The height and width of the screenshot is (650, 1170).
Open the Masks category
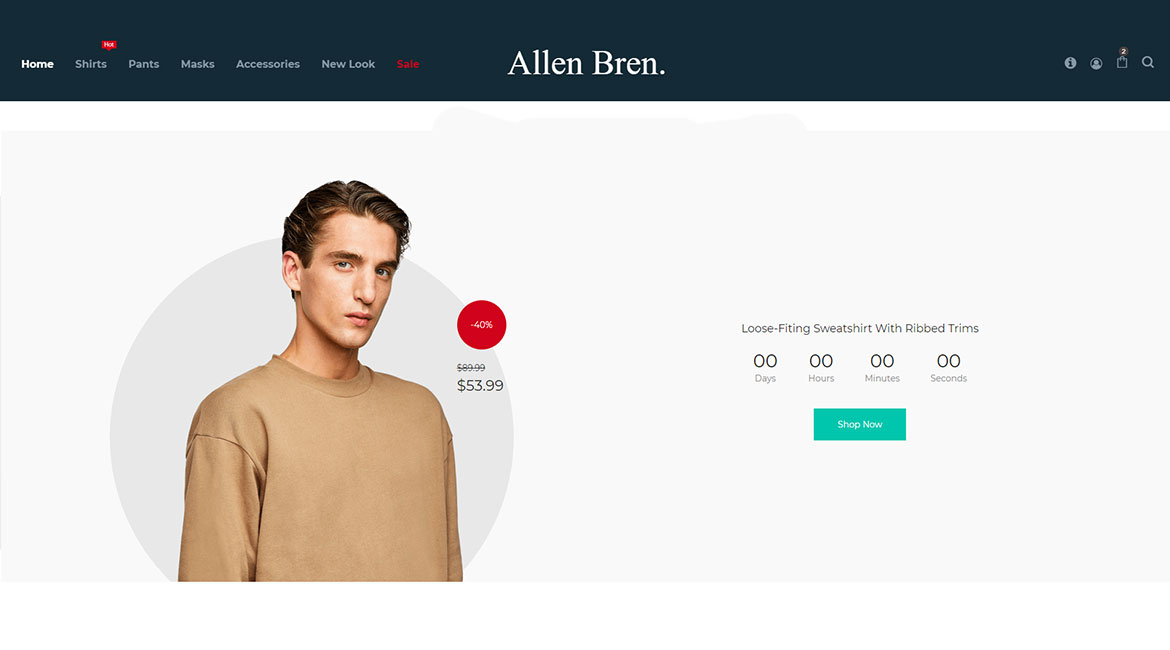(x=198, y=64)
